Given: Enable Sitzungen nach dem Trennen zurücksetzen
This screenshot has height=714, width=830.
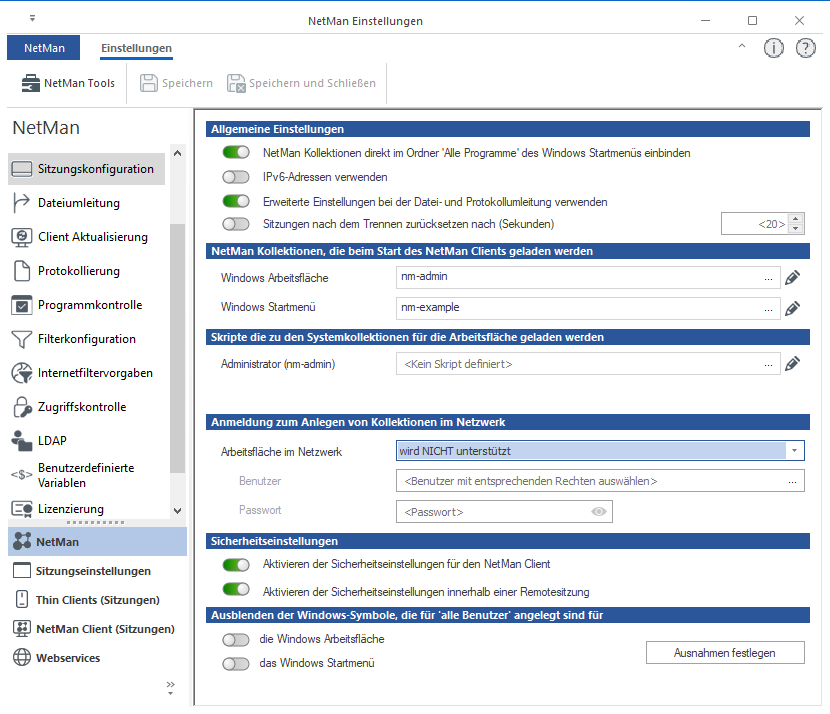Looking at the screenshot, I should 236,224.
